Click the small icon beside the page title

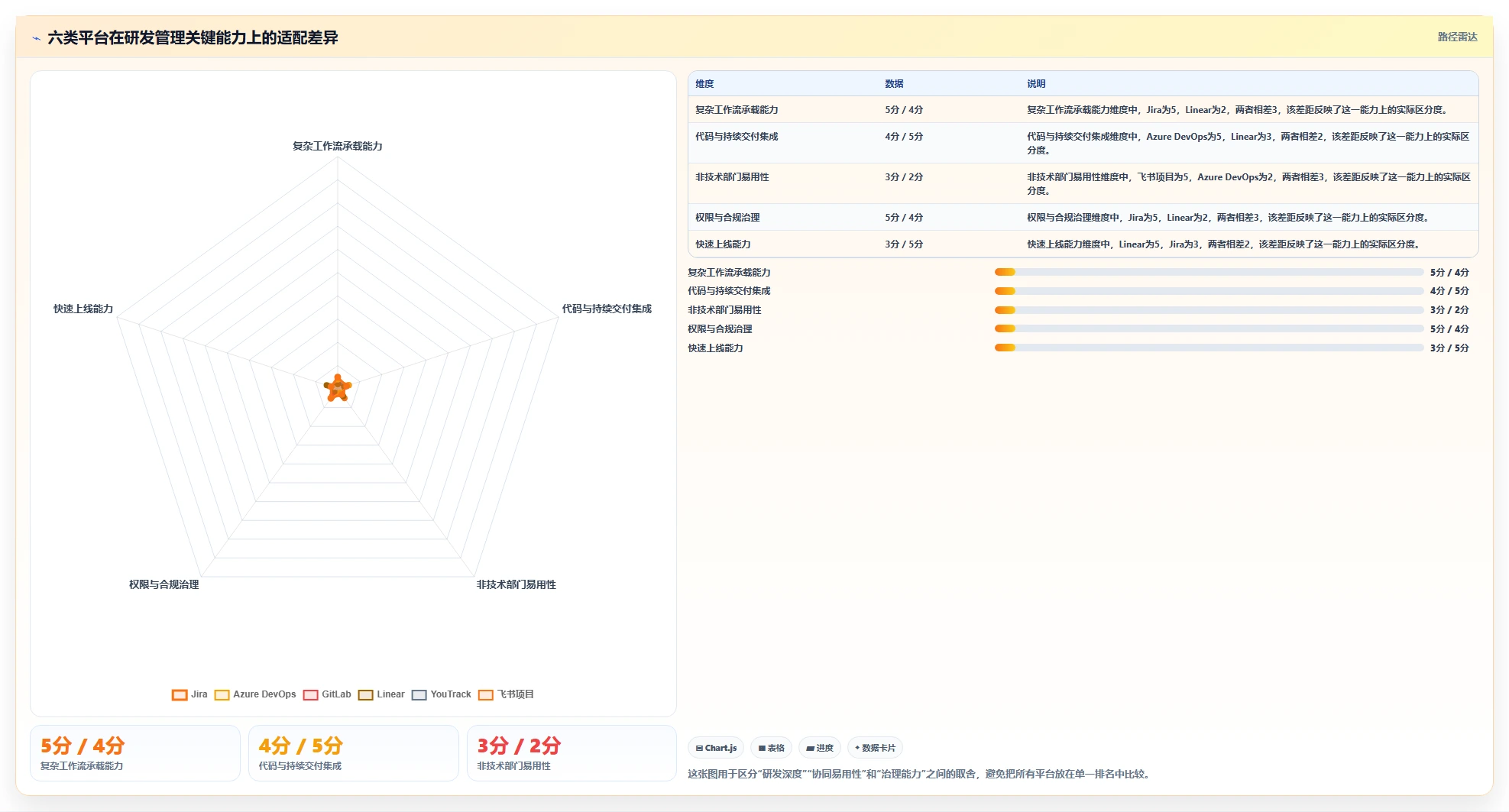point(36,38)
